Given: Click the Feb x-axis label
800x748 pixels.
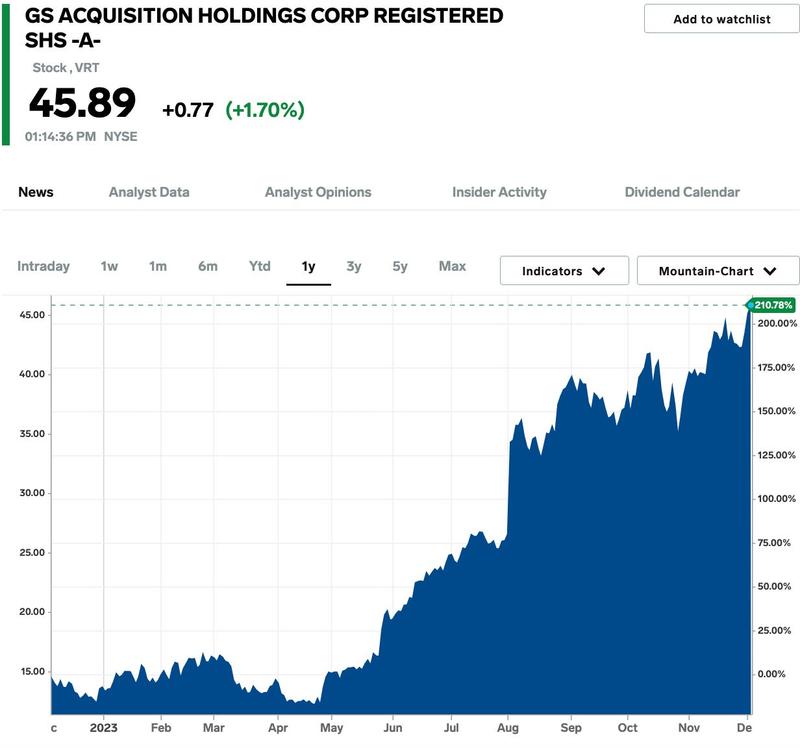Looking at the screenshot, I should [161, 728].
